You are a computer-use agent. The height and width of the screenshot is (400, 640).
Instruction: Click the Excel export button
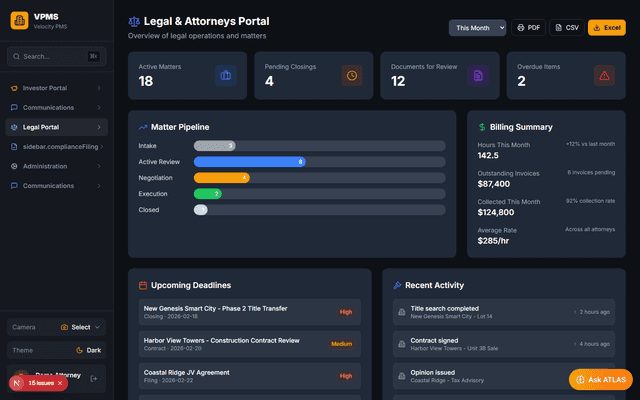click(607, 28)
